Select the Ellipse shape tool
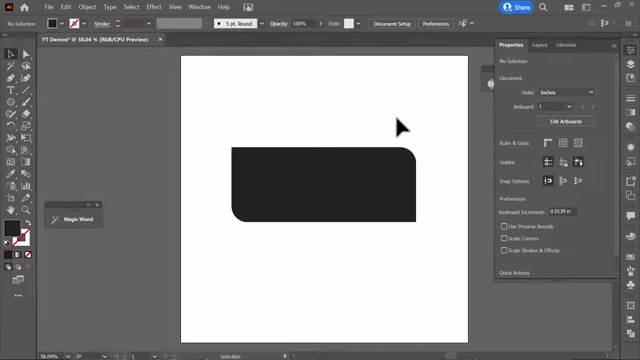 click(11, 102)
